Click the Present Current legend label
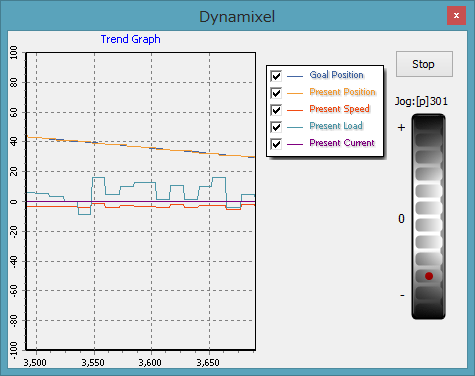 tap(342, 143)
